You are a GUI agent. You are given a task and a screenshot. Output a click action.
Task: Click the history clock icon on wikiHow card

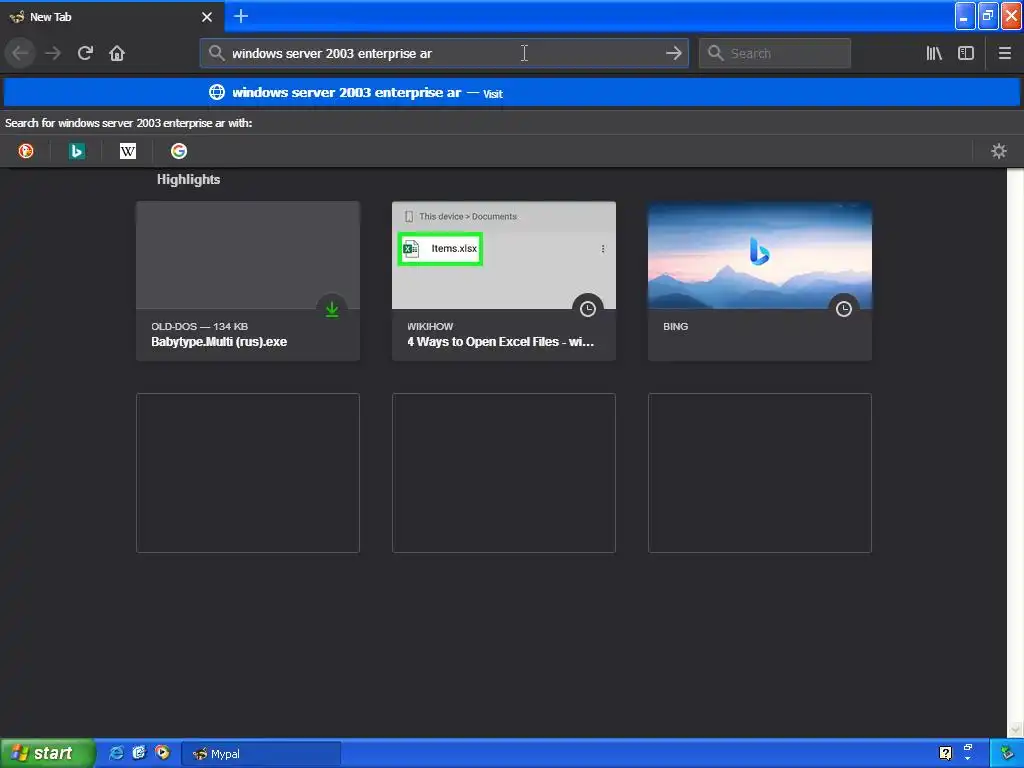tap(588, 309)
